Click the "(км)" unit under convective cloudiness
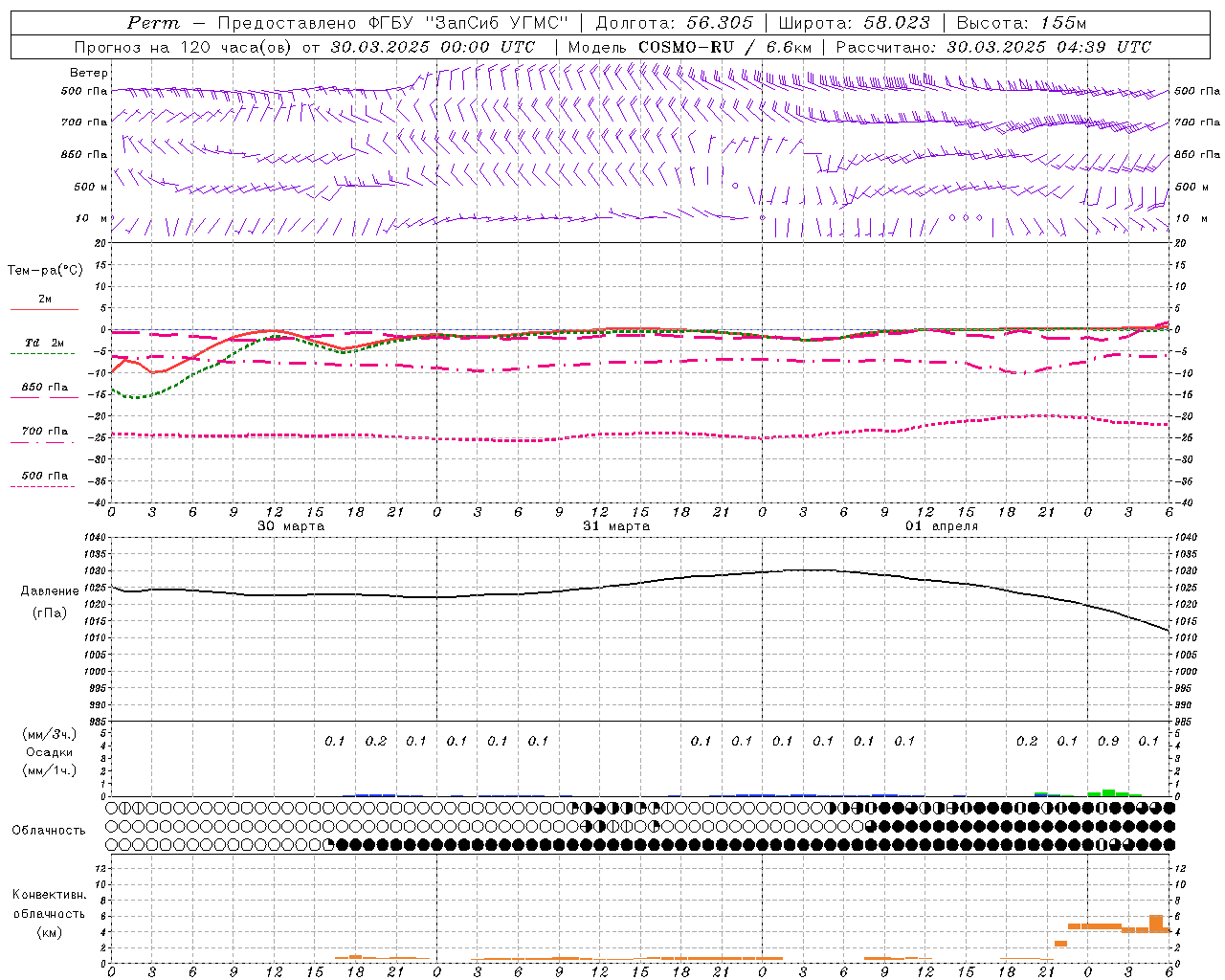This screenshot has height=980, width=1225. pos(50,932)
